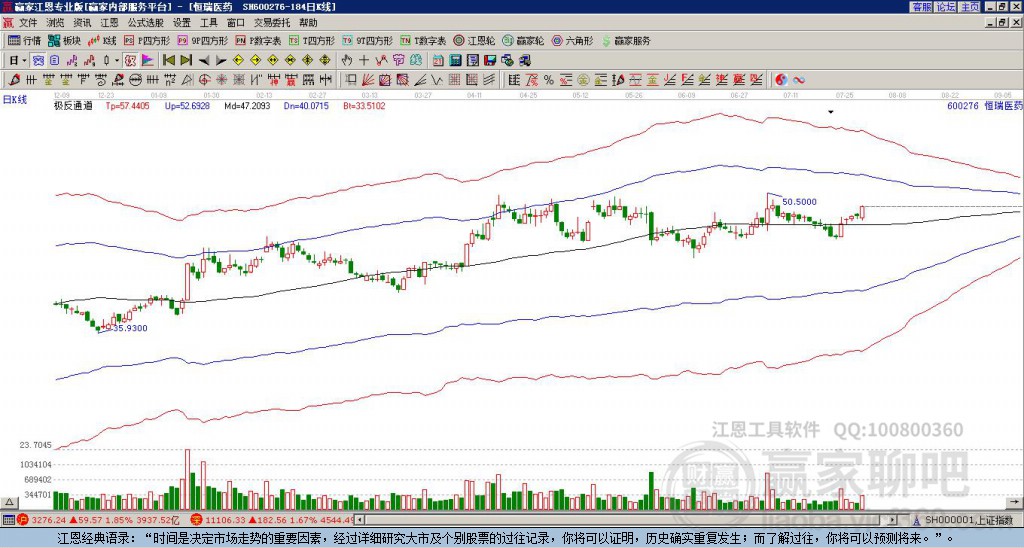Select the zigzag wave line tool
1024x548 pixels.
tap(436, 80)
